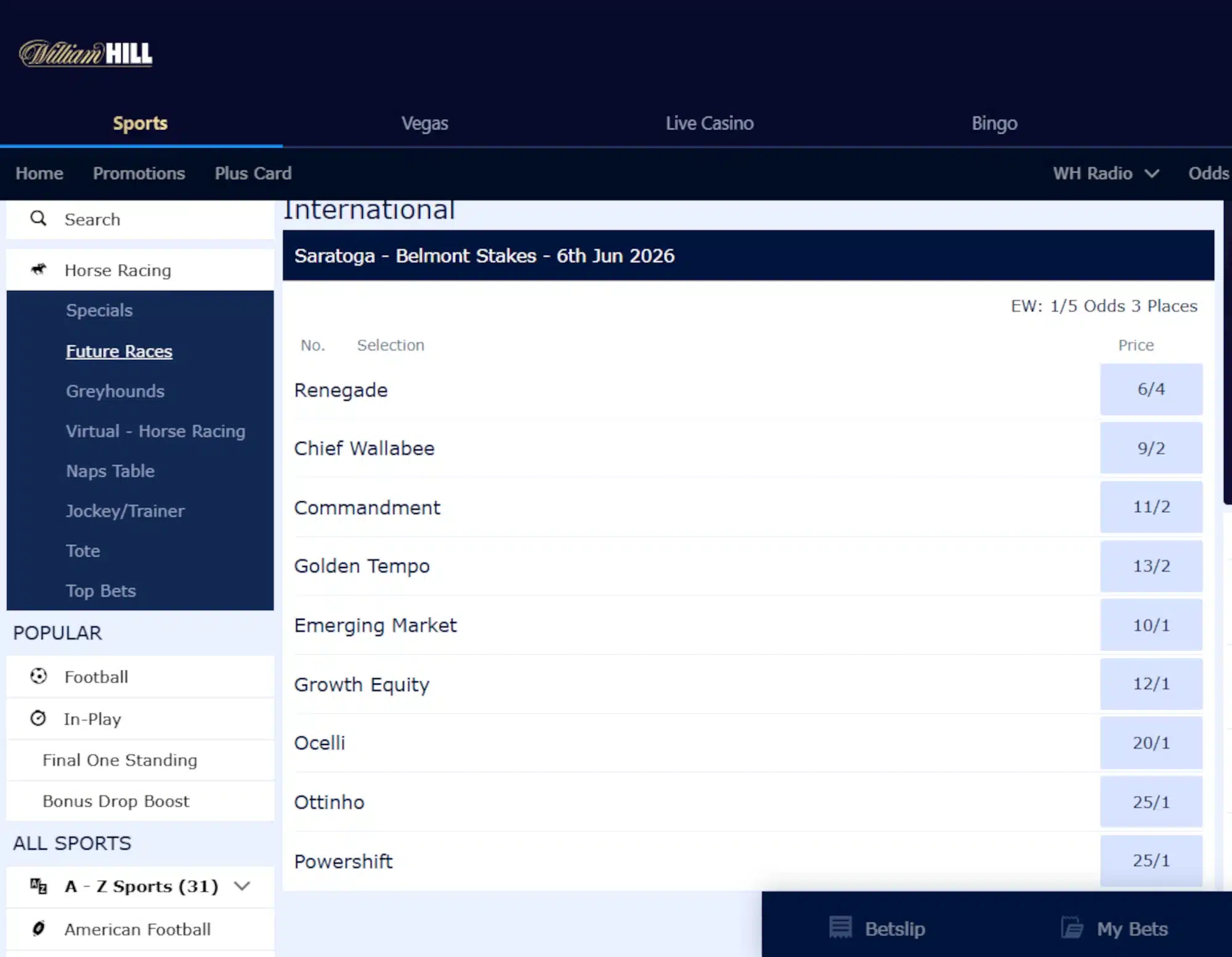1232x957 pixels.
Task: Go to the Home menu item
Action: coord(39,174)
